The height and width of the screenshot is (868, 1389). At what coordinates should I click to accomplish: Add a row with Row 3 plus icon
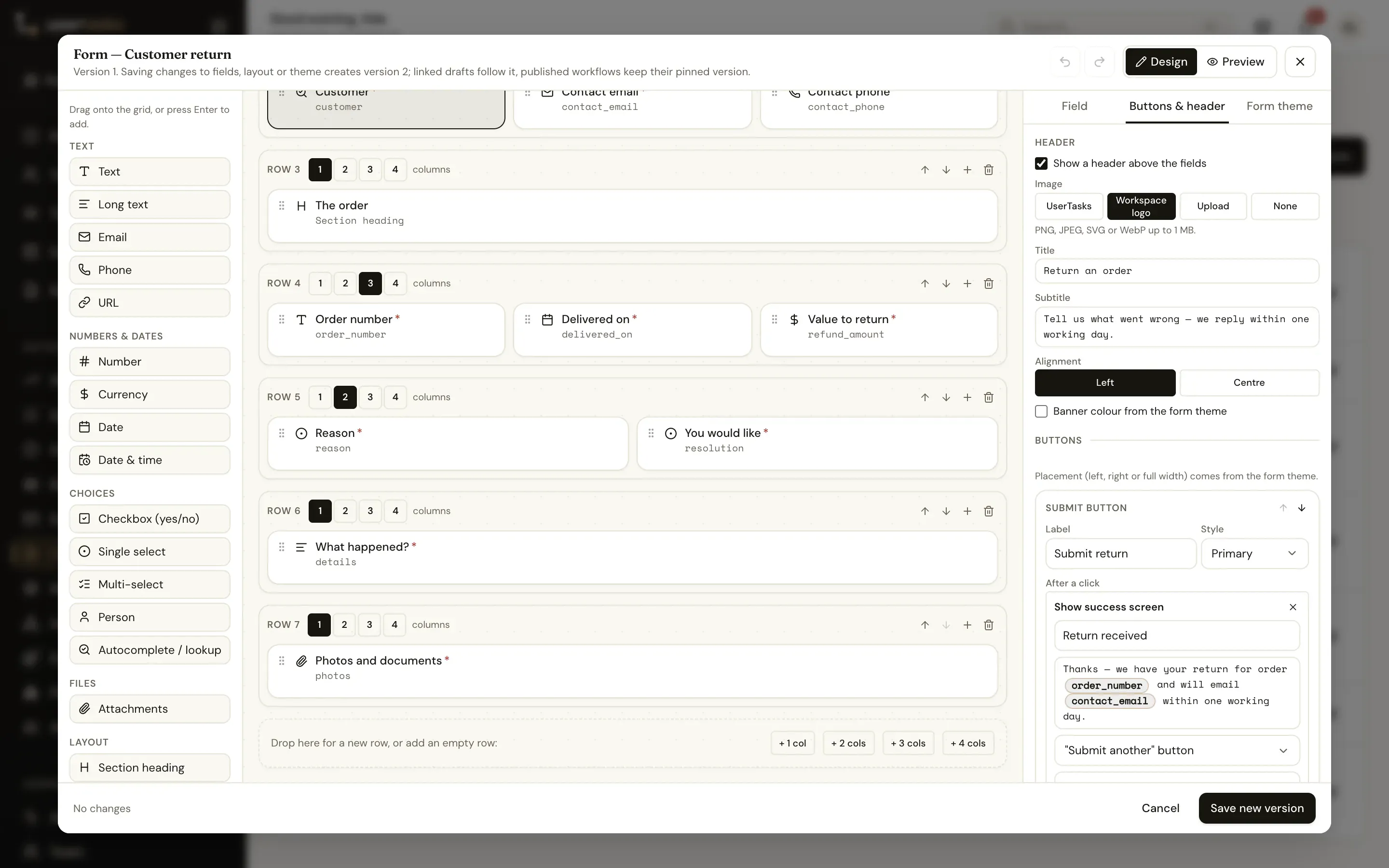tap(967, 170)
